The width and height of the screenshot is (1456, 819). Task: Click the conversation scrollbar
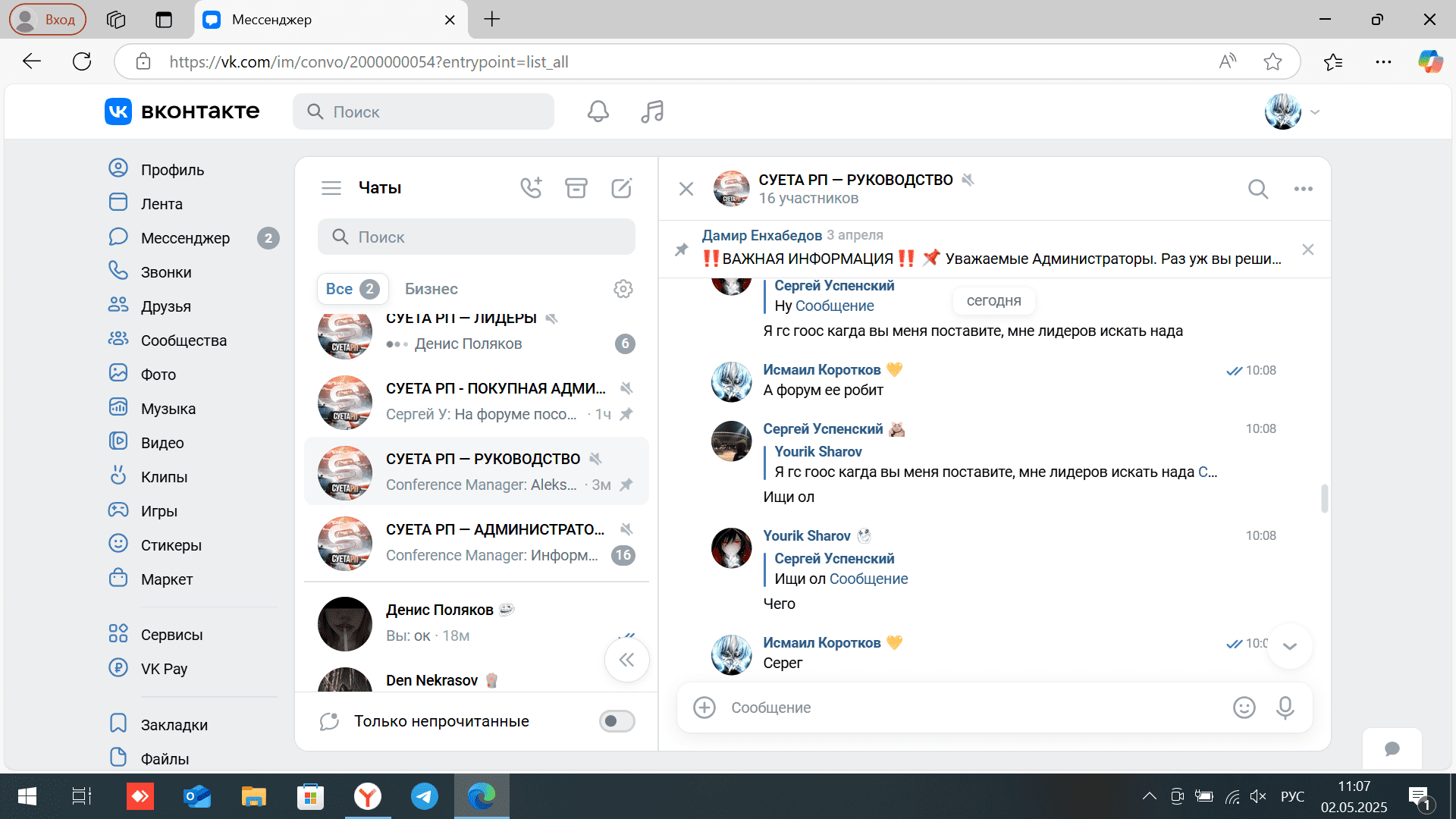point(1324,499)
